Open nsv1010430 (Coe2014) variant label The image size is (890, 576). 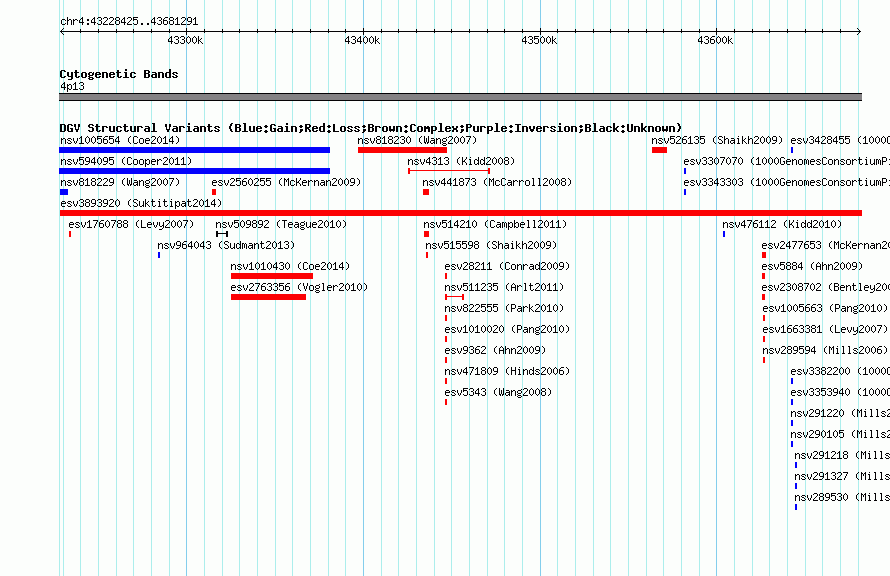point(290,266)
